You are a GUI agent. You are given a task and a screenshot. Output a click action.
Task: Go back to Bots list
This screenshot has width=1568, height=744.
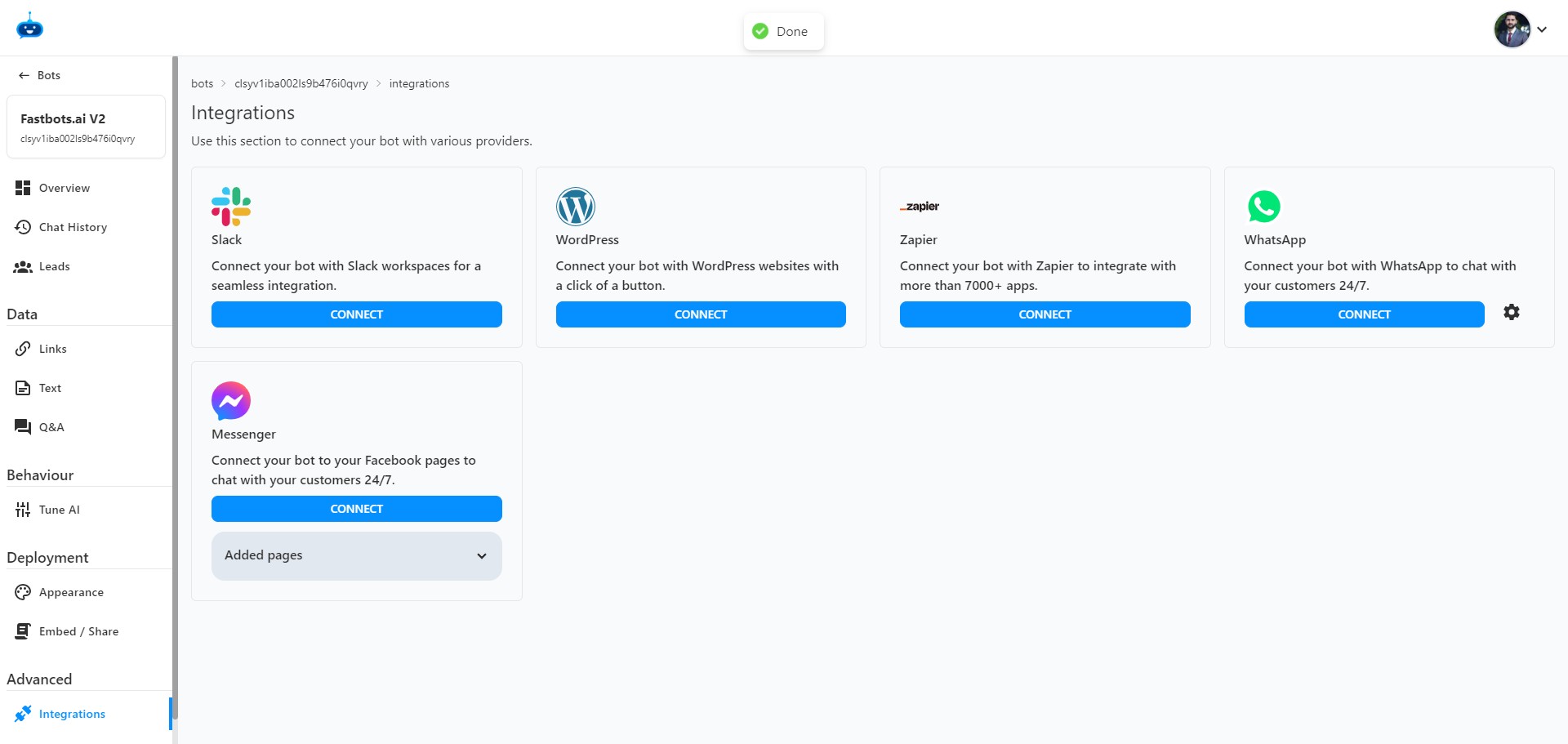pos(39,75)
